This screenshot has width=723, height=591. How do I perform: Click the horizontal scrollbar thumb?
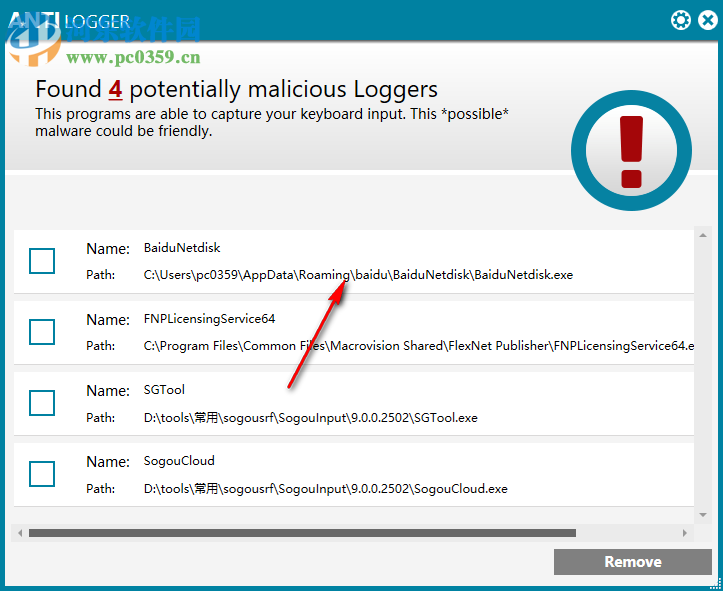(x=302, y=533)
